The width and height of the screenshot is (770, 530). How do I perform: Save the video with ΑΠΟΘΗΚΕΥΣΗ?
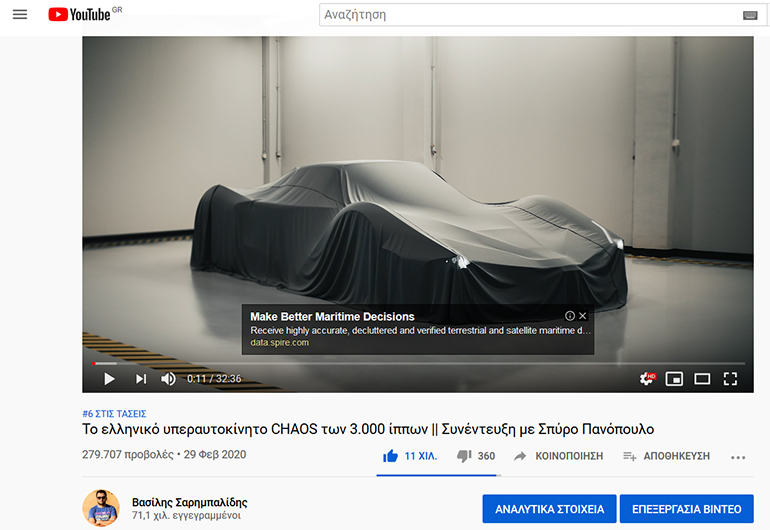pyautogui.click(x=666, y=456)
